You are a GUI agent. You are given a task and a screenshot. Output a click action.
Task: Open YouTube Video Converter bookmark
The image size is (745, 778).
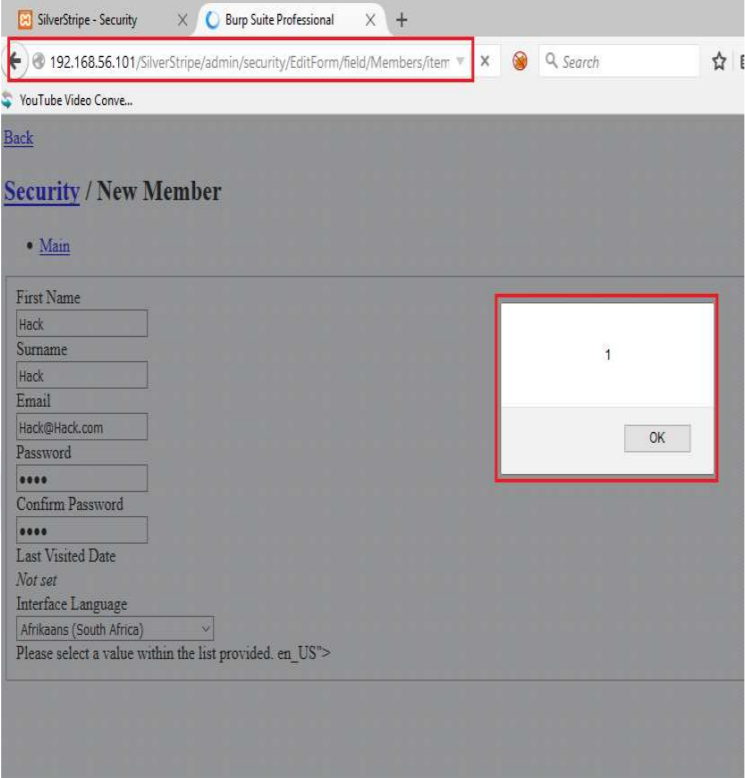pyautogui.click(x=70, y=99)
